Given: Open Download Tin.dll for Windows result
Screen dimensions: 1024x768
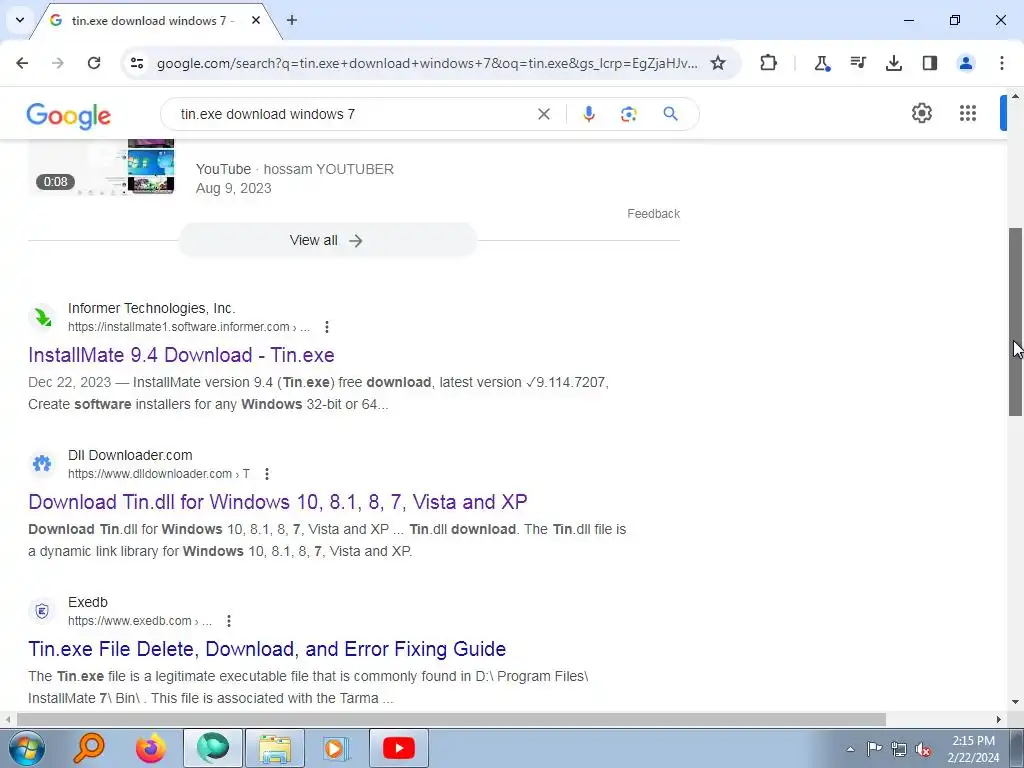Looking at the screenshot, I should pos(278,502).
